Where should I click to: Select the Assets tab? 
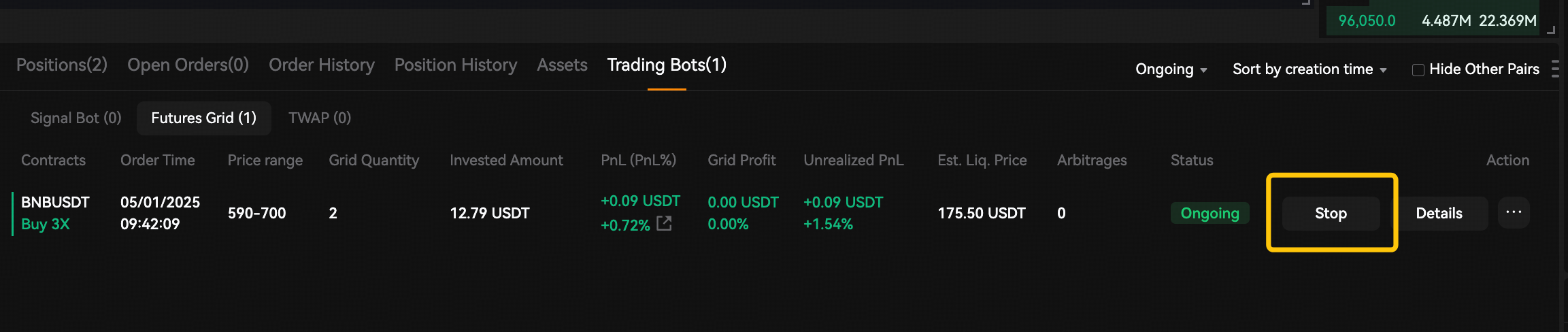coord(562,65)
